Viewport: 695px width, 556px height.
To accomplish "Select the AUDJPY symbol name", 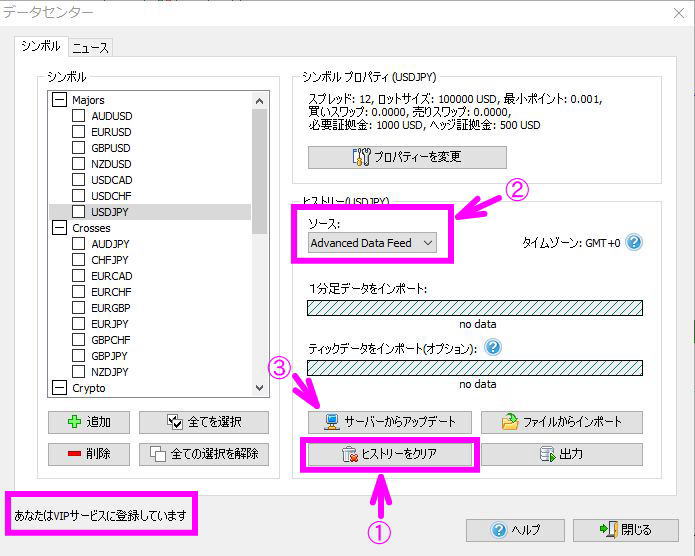I will (110, 244).
